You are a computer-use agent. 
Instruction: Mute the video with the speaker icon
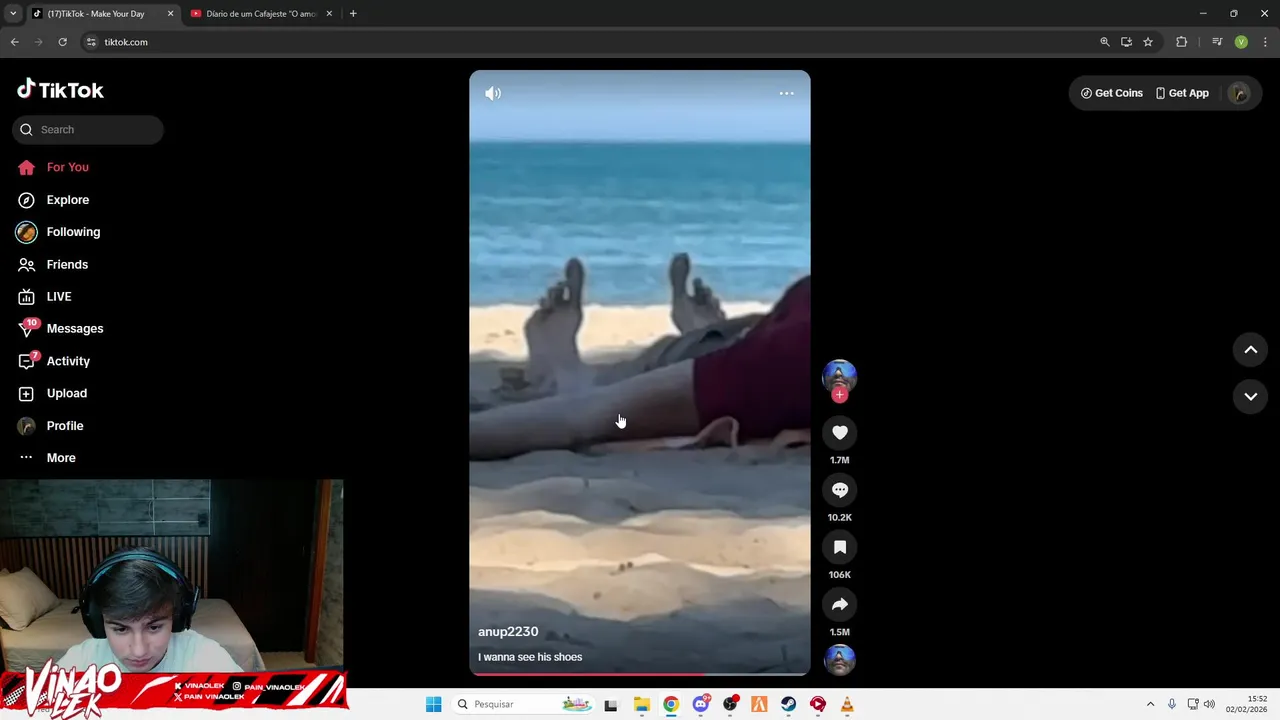(493, 93)
